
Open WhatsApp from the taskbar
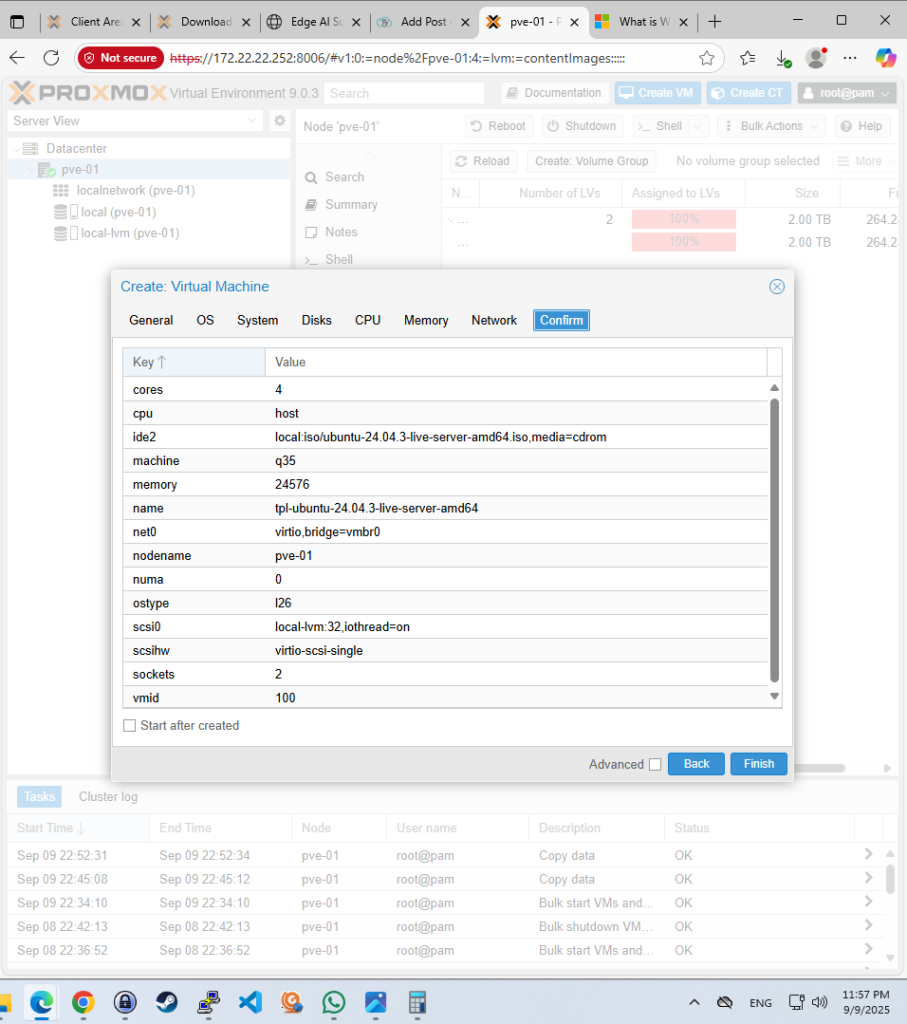[x=334, y=1002]
